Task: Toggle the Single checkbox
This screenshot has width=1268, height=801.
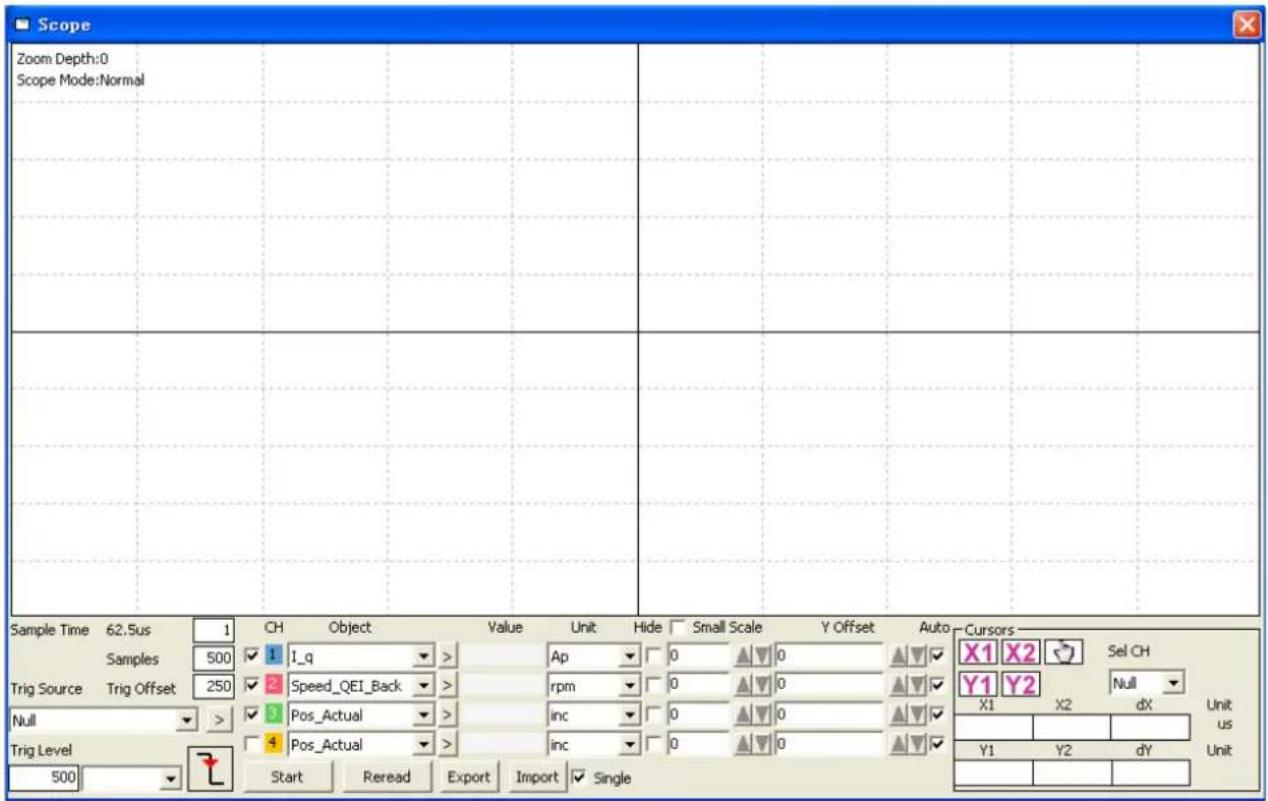Action: (579, 777)
